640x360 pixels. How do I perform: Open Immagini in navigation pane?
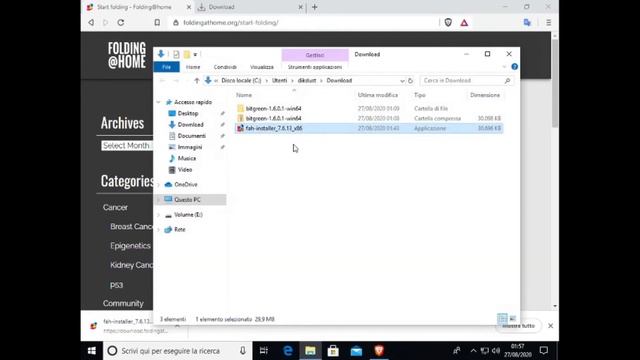[190, 147]
